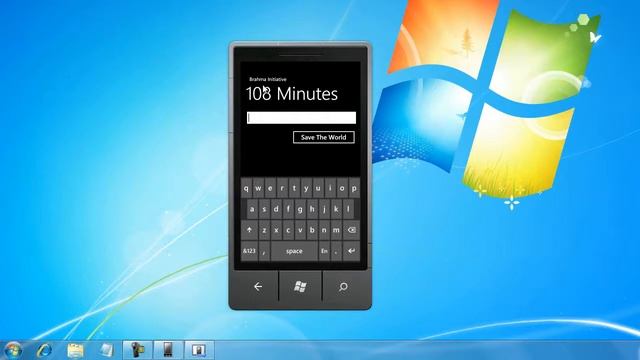Screen dimensions: 640x360
Task: Toggle the shift arrow key on phone keyboard
Action: pyautogui.click(x=249, y=230)
